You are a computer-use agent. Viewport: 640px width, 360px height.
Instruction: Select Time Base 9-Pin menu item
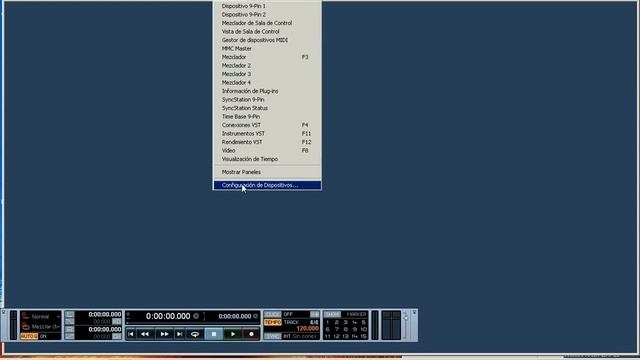[x=267, y=117]
